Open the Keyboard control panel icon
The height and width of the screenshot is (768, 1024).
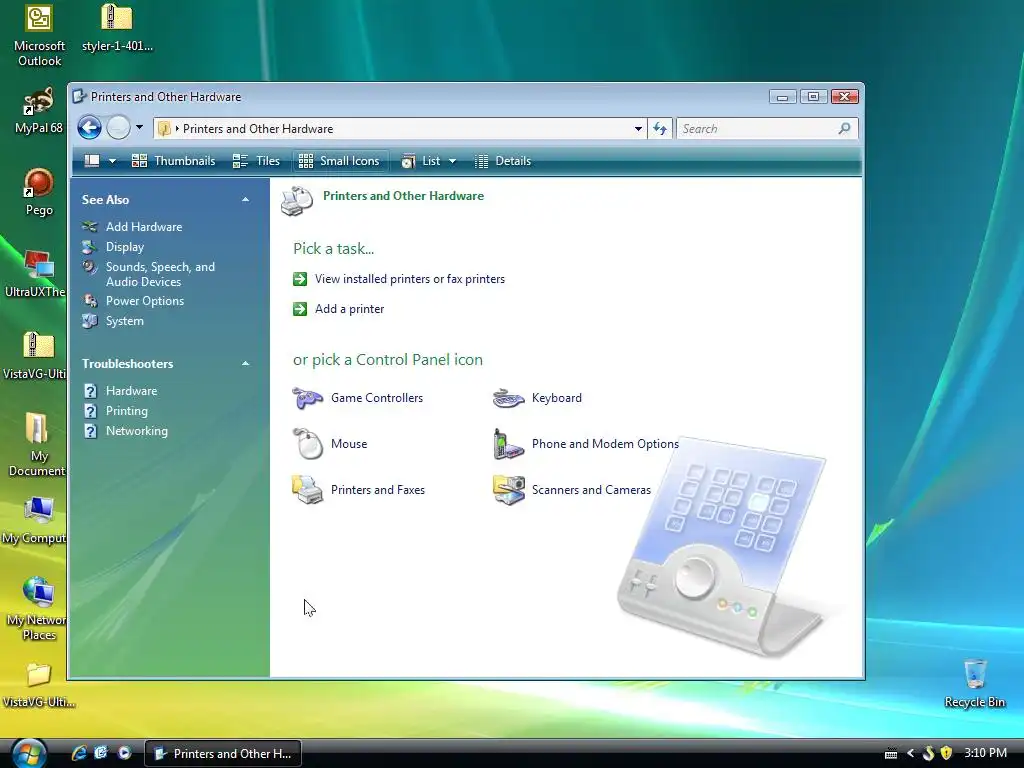tap(508, 398)
